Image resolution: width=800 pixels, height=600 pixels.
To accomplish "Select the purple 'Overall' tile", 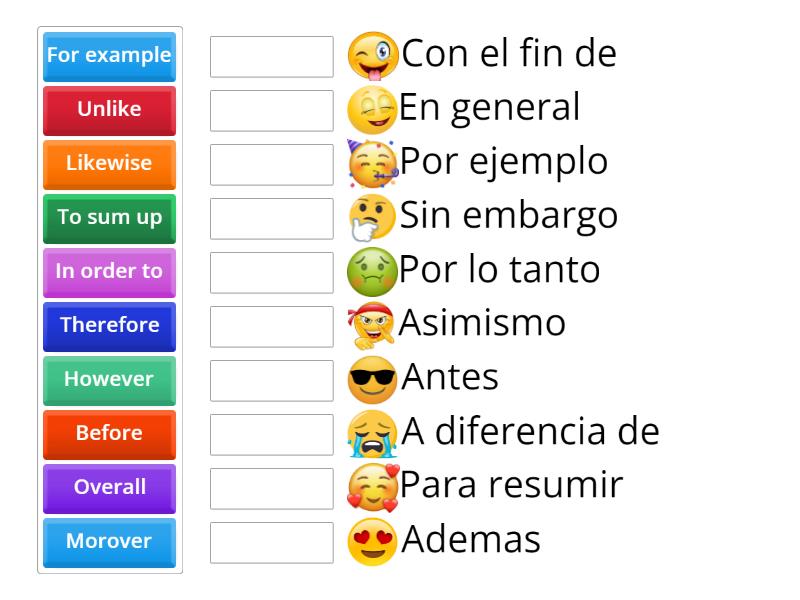I will [x=110, y=488].
